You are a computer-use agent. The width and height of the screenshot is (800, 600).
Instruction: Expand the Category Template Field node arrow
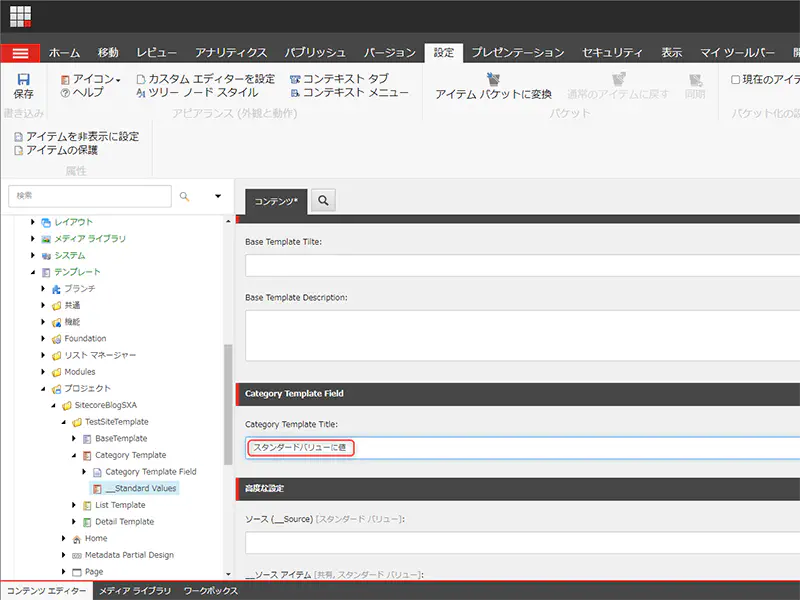(x=84, y=471)
